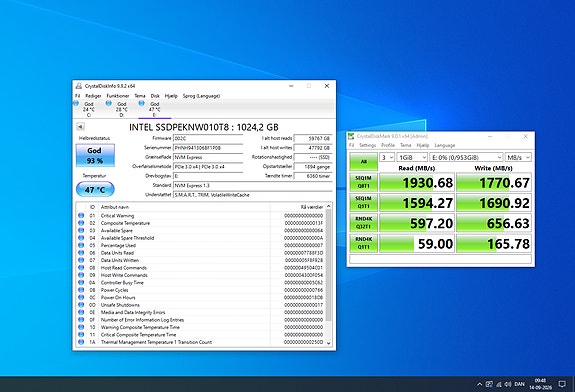
Task: Open the Sprog (Language) menu in CrystalDiskInfo
Action: coord(201,96)
